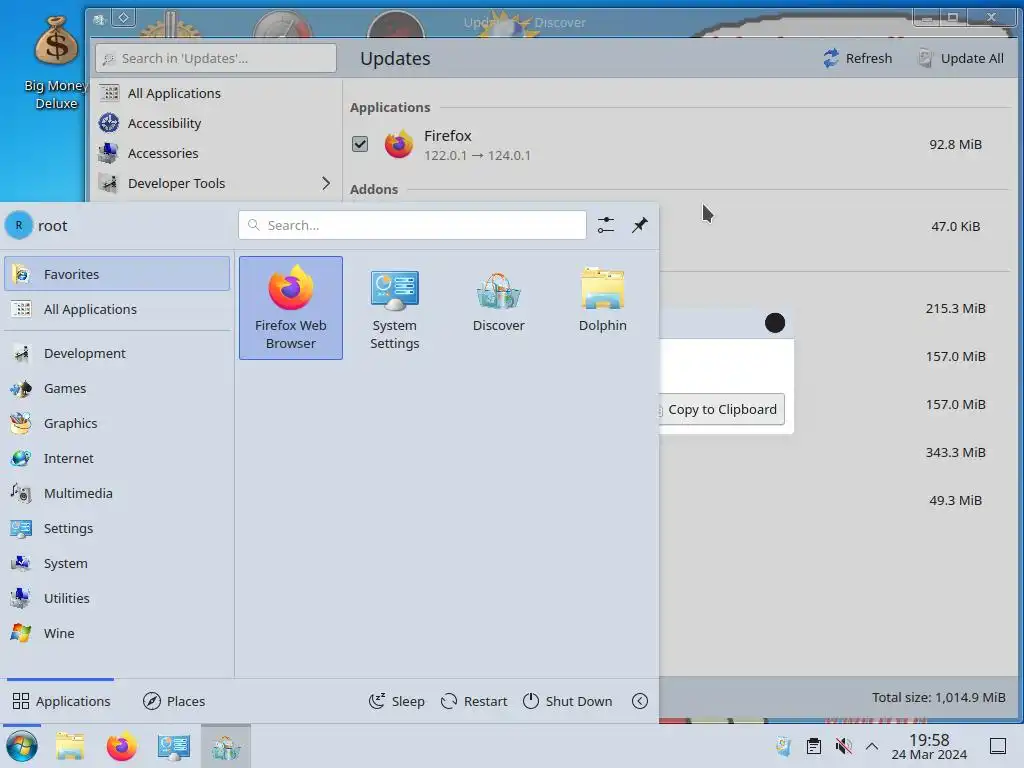Open more power options arrow
The height and width of the screenshot is (768, 1024).
pos(640,701)
